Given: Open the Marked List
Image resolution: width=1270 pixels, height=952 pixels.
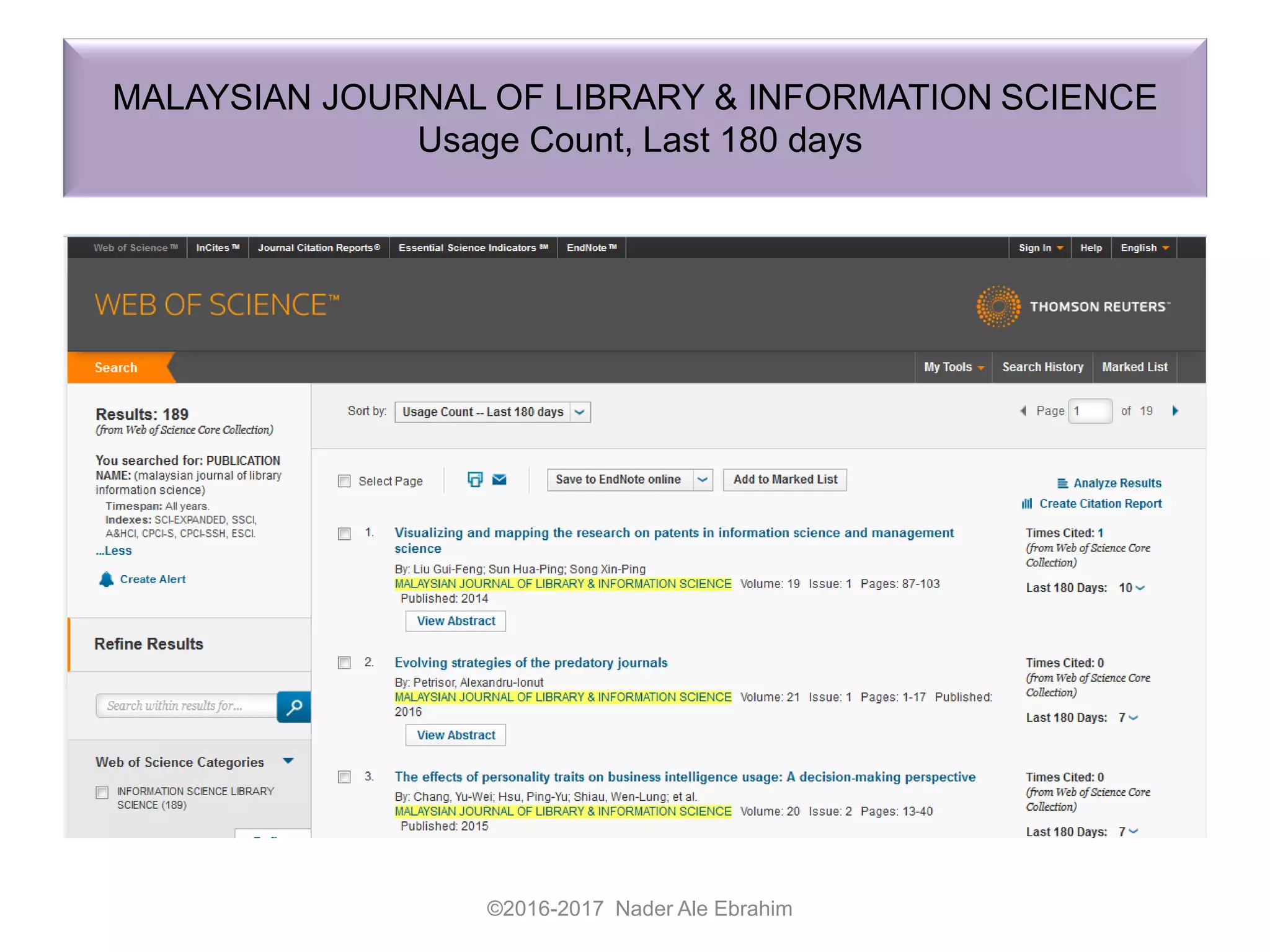Looking at the screenshot, I should tap(1134, 368).
